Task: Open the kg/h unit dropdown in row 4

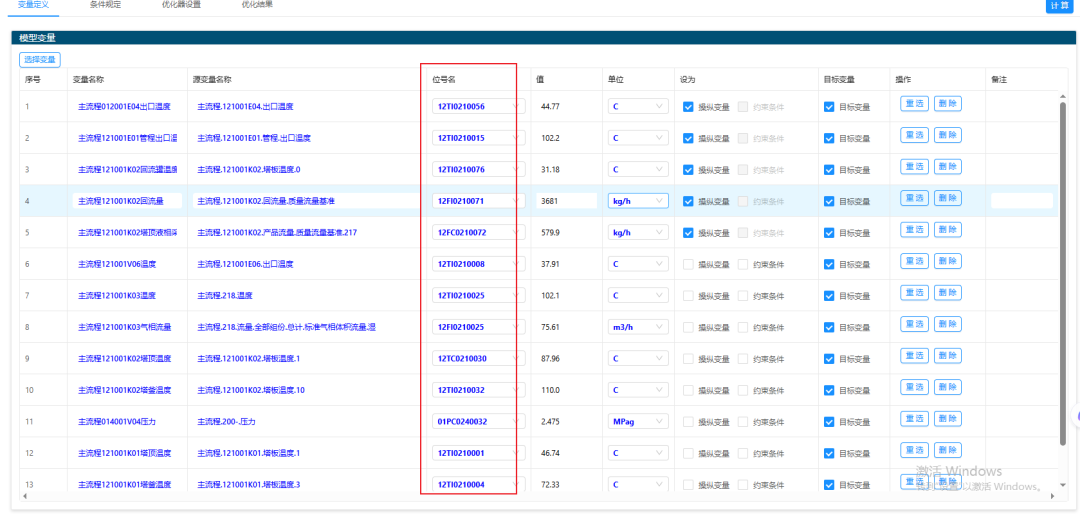Action: tap(638, 201)
